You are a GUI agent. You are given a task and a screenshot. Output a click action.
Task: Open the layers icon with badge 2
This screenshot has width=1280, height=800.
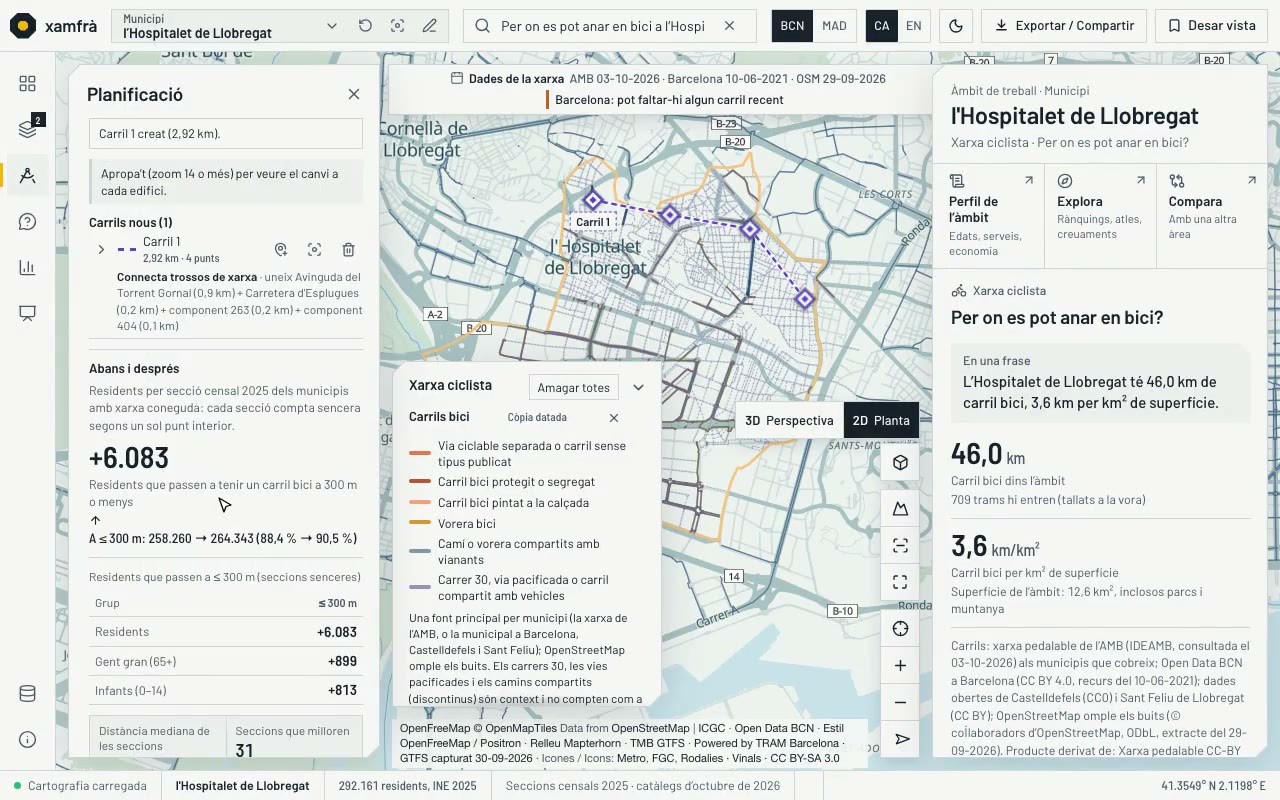point(27,129)
